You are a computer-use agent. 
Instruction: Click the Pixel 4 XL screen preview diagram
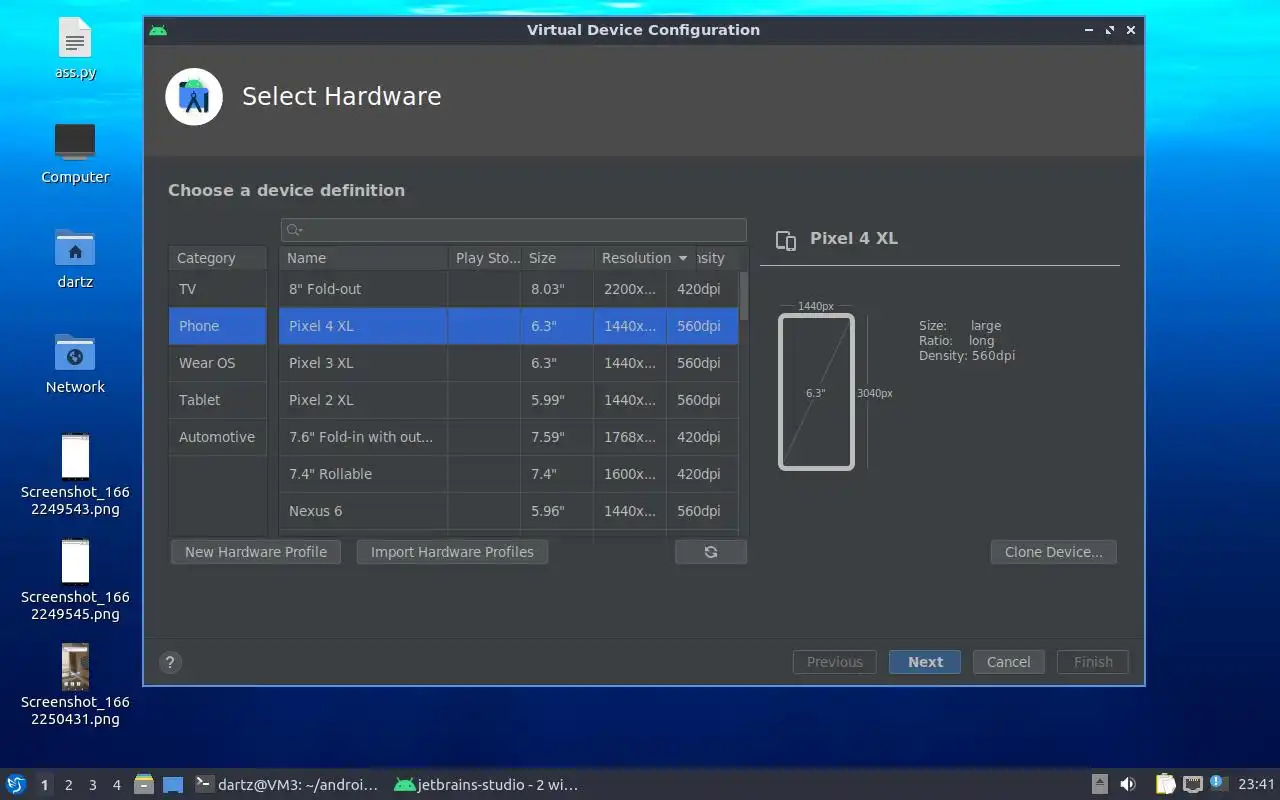(816, 392)
